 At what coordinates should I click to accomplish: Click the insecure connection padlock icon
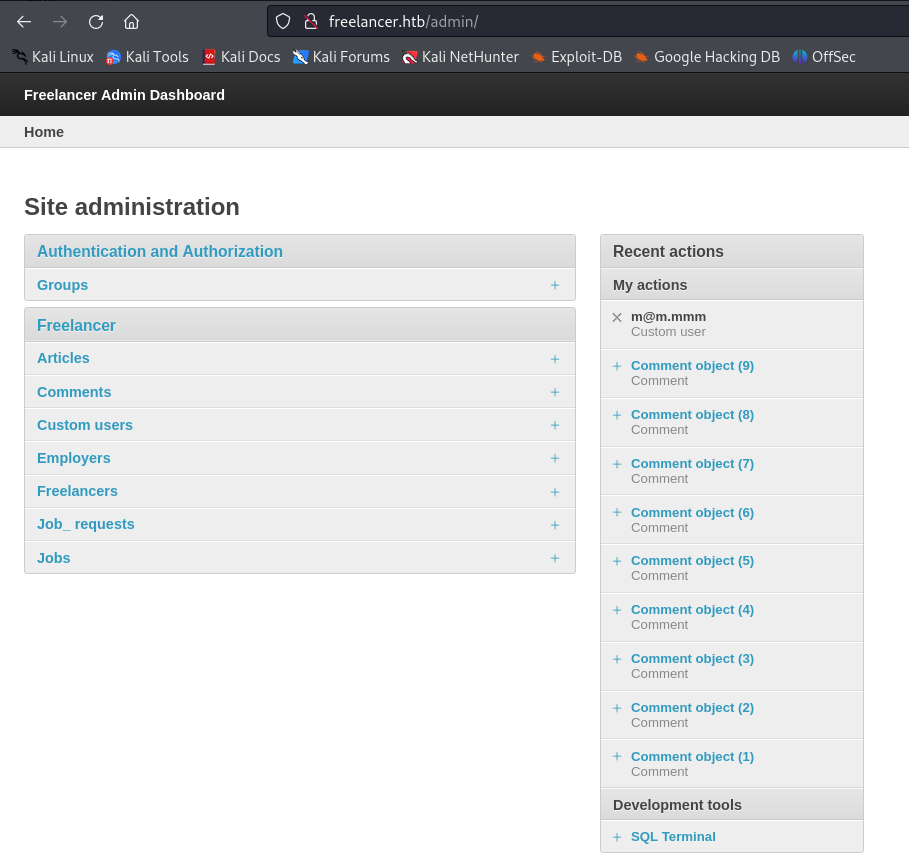pos(310,21)
